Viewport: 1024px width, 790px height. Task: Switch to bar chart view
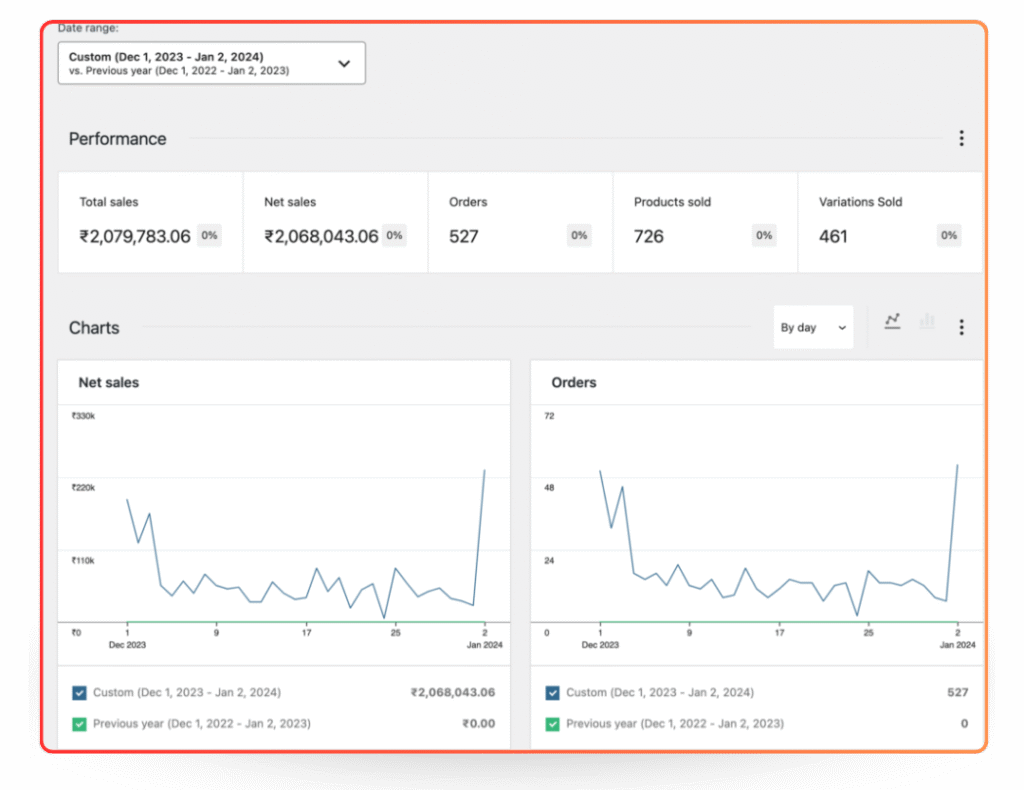pos(927,321)
